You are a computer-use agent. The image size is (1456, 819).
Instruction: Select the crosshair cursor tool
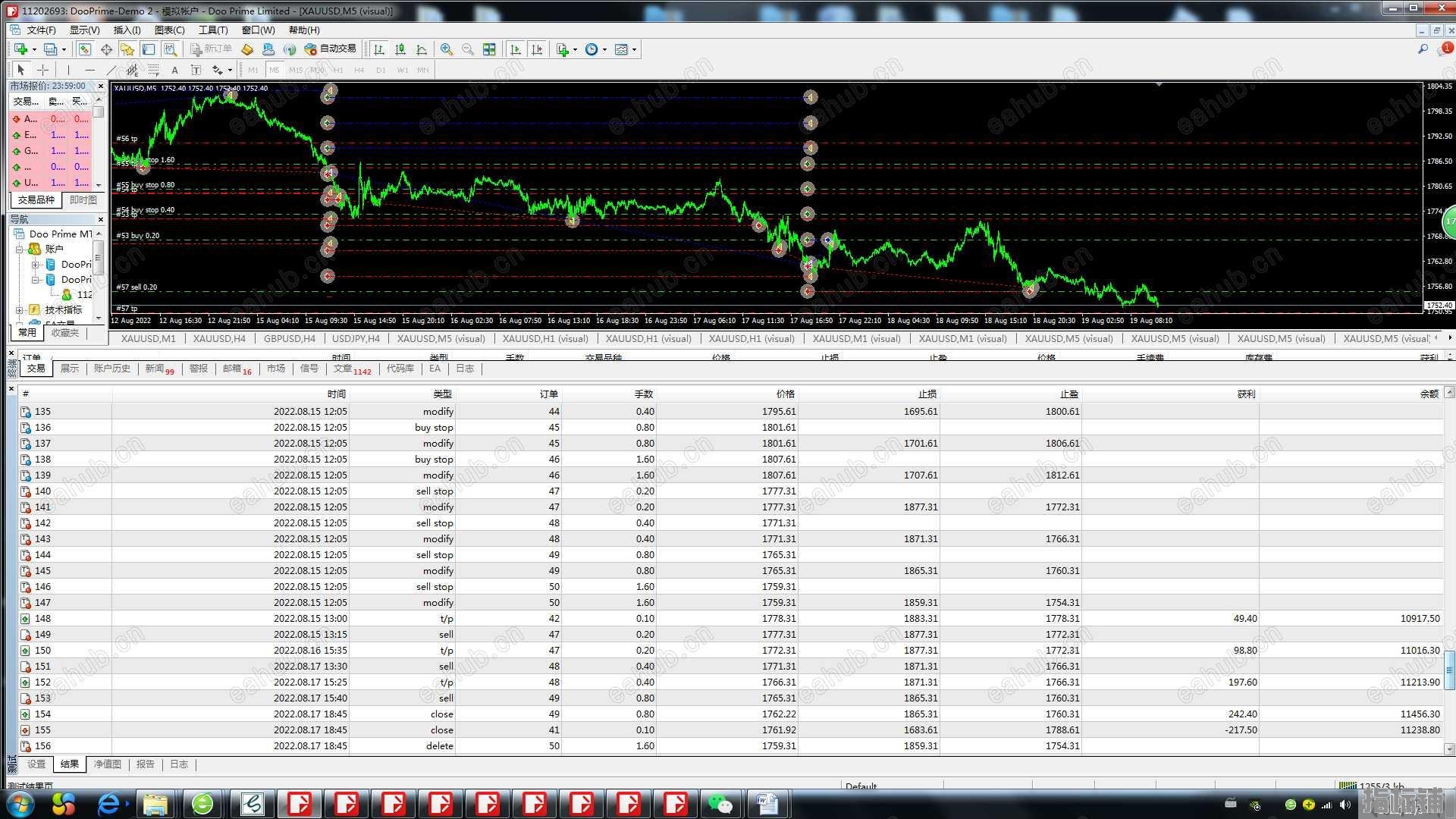[x=43, y=70]
